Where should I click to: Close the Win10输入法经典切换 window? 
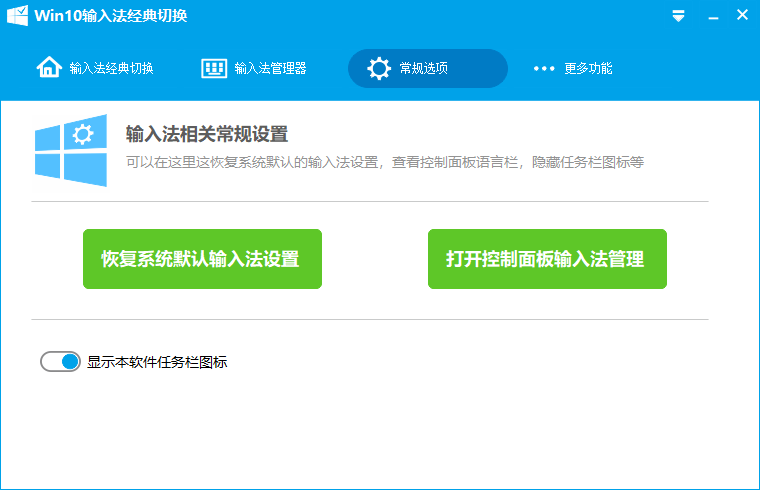[x=742, y=15]
